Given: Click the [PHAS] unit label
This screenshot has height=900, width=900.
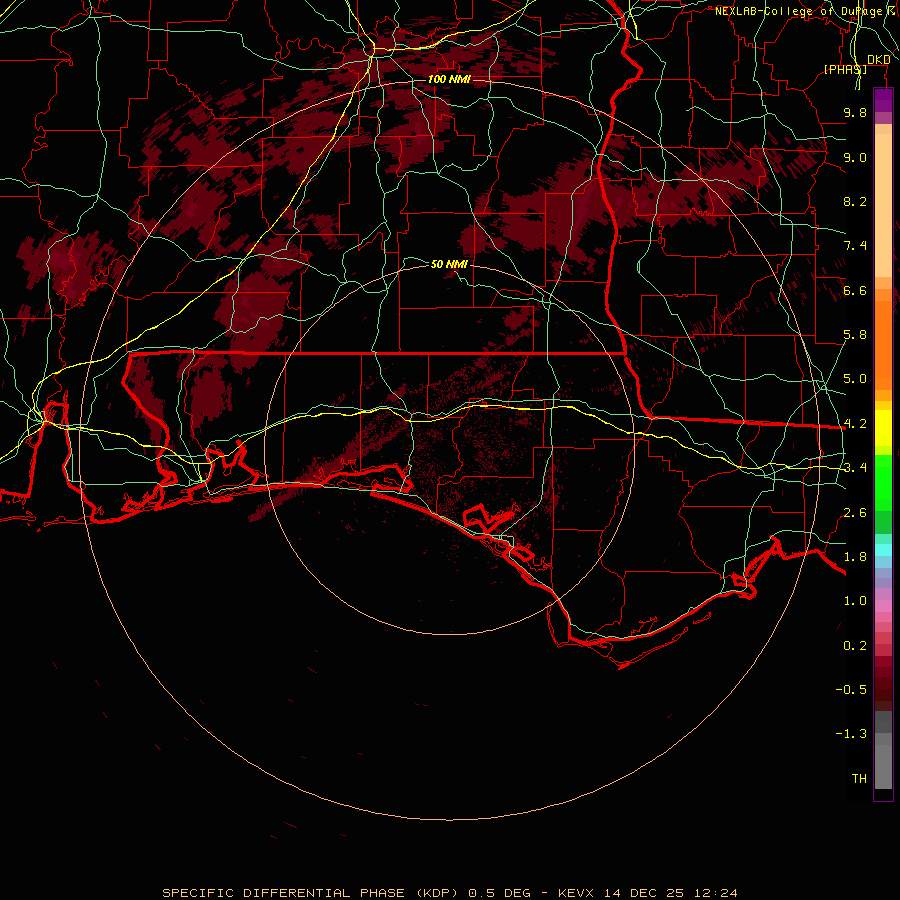Looking at the screenshot, I should 845,69.
